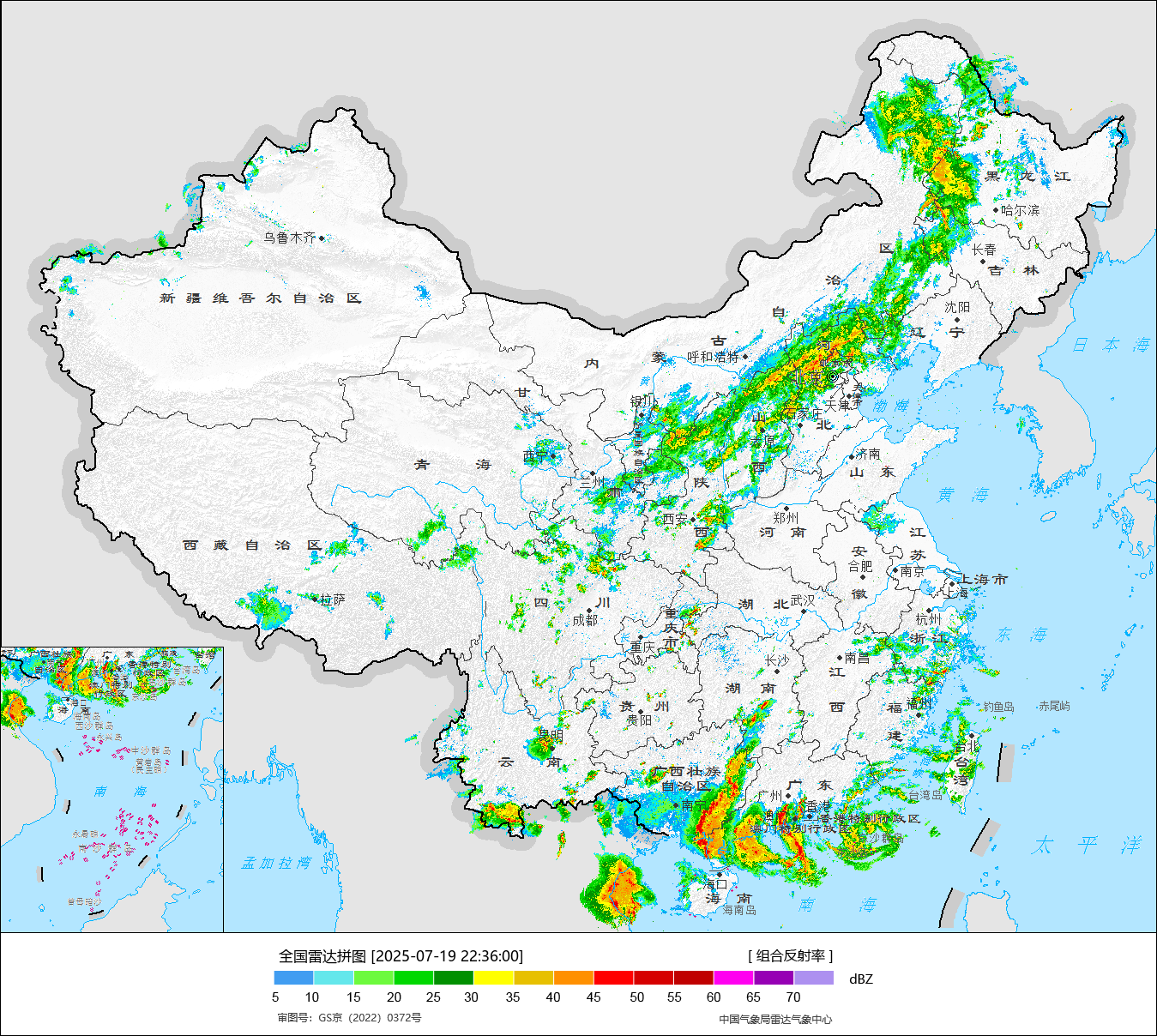Click the 中国气象局雷达气象中心 credit text

coord(775,1019)
